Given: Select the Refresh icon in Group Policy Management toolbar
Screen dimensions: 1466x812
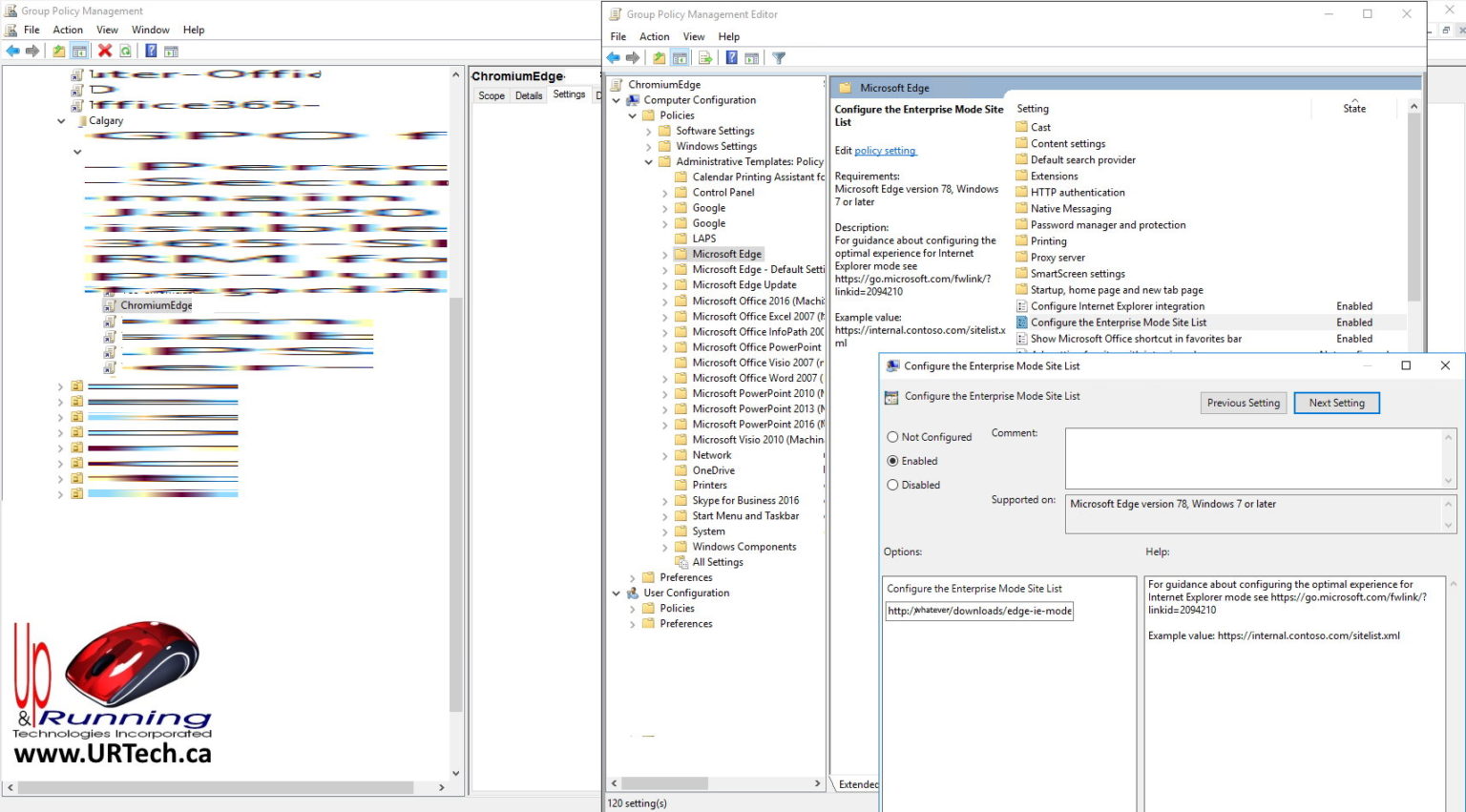Looking at the screenshot, I should point(125,51).
